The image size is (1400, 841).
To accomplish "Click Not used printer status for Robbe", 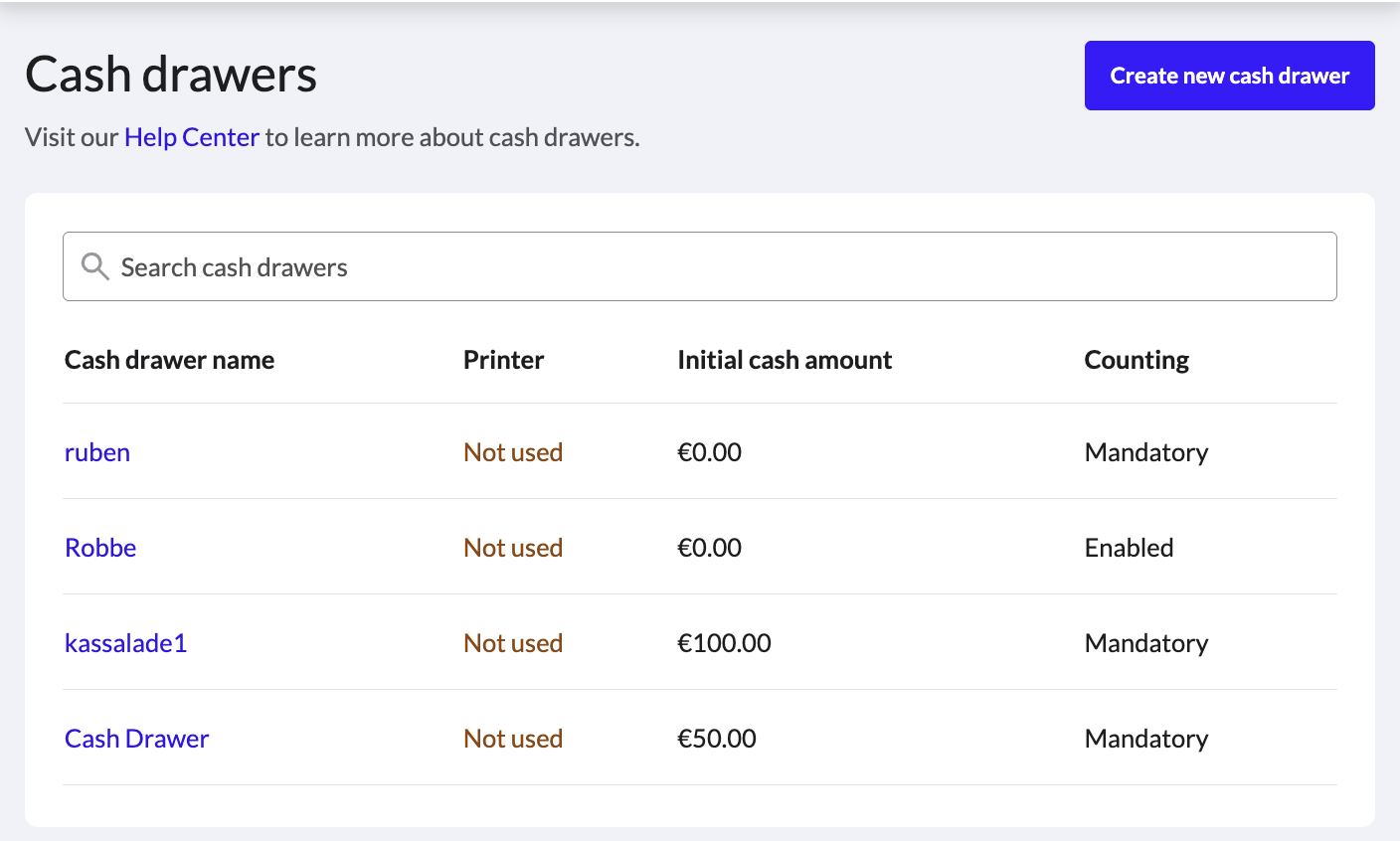I will pyautogui.click(x=513, y=548).
